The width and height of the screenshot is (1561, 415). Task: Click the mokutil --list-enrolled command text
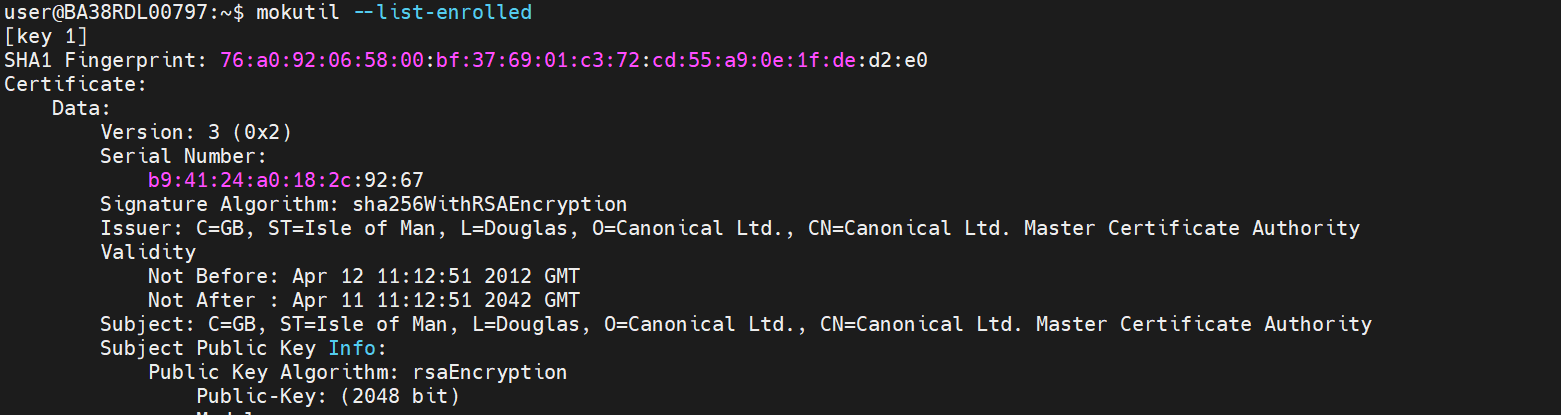click(394, 12)
